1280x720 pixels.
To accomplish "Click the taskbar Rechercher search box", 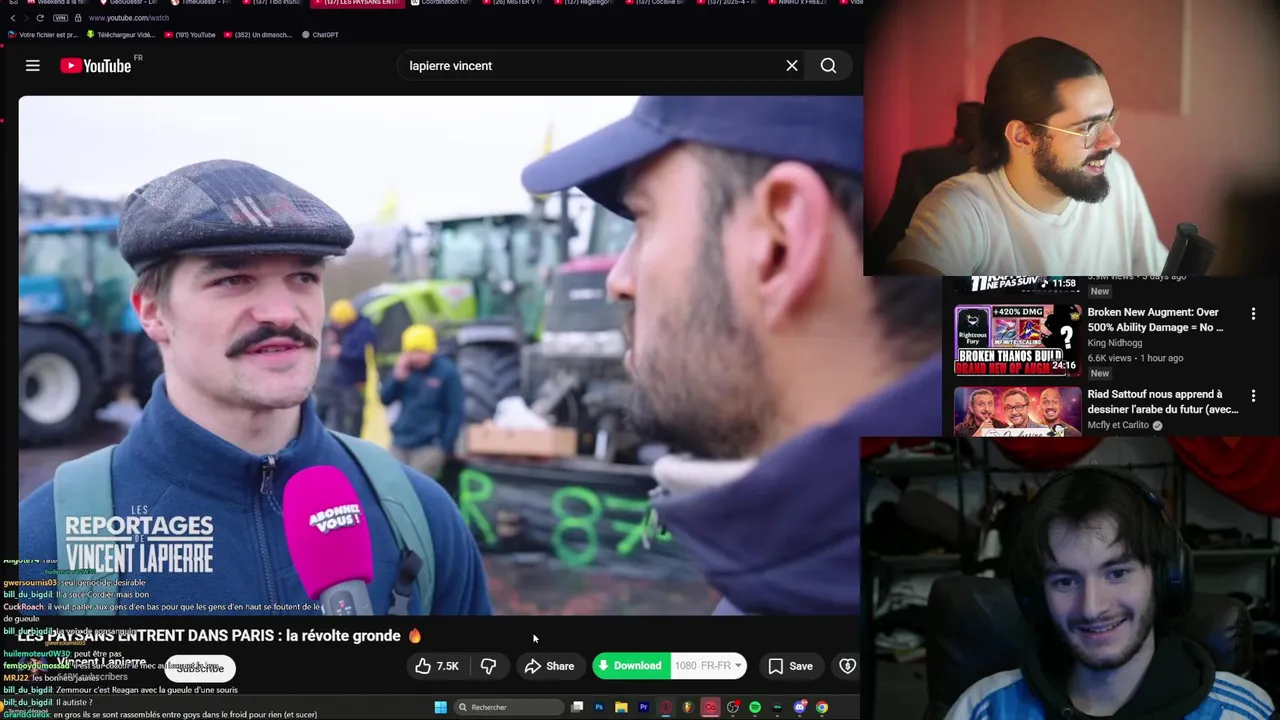I will click(508, 707).
